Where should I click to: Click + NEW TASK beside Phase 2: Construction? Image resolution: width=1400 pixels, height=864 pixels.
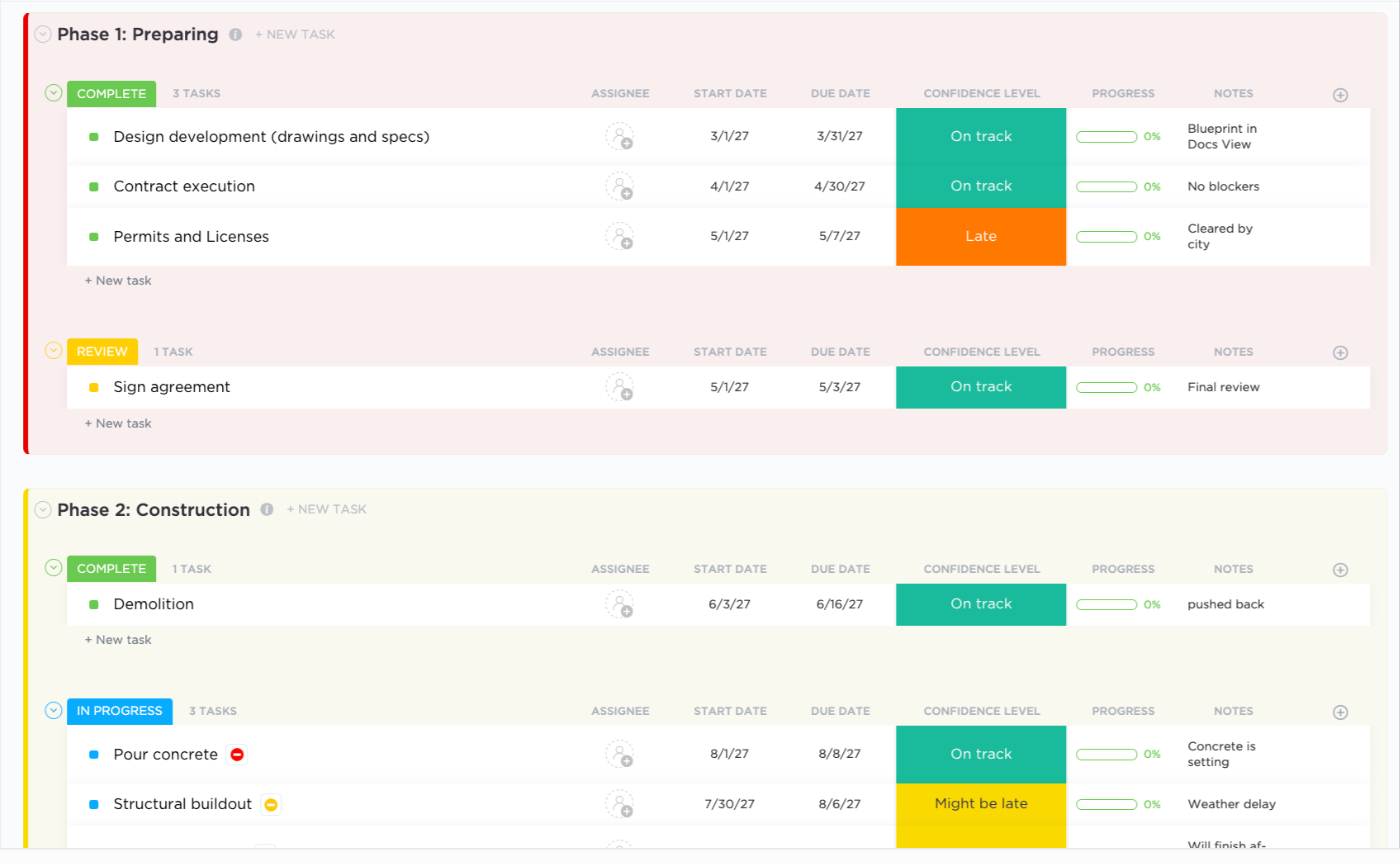[x=327, y=510]
